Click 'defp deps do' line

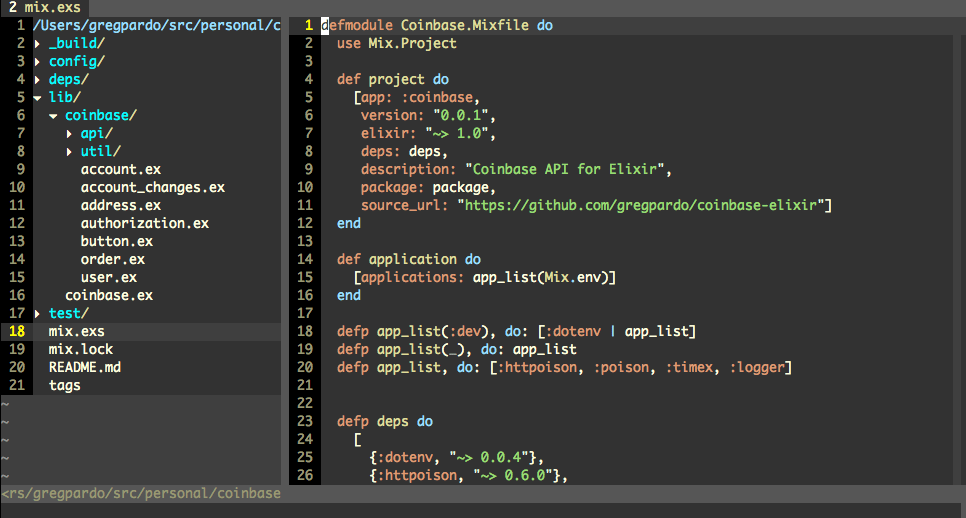pyautogui.click(x=384, y=421)
